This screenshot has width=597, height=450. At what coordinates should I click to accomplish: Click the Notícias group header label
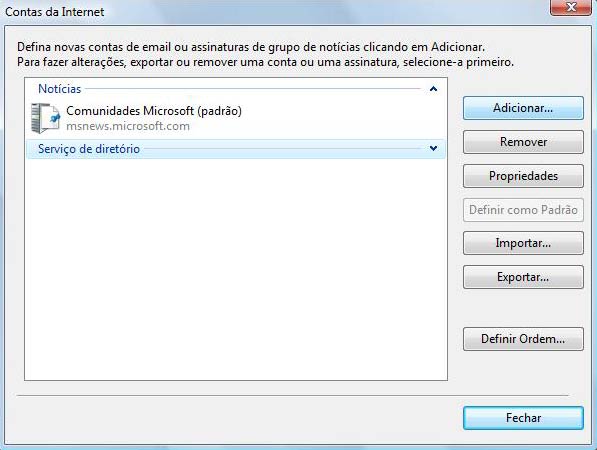pos(60,89)
